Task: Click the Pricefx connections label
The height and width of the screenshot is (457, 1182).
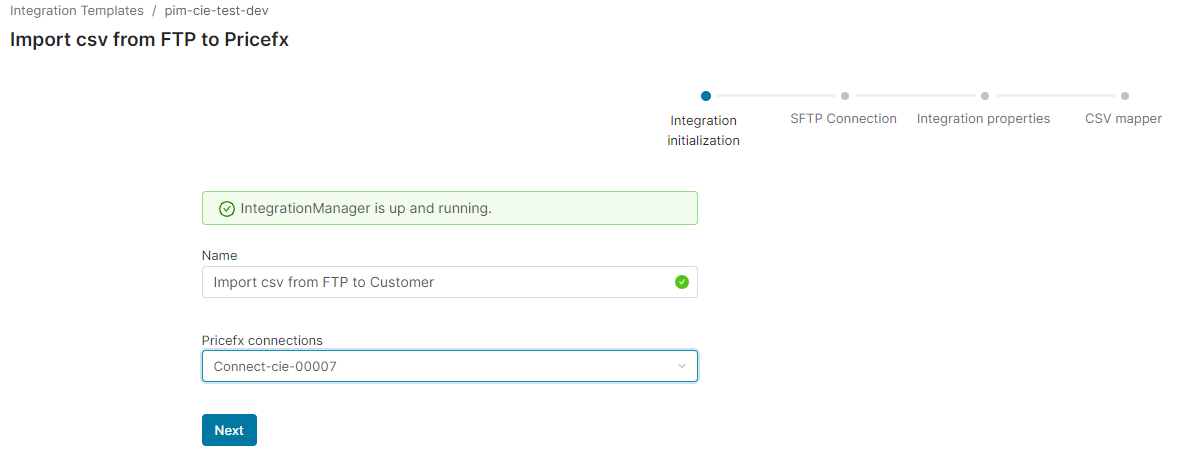Action: tap(262, 340)
